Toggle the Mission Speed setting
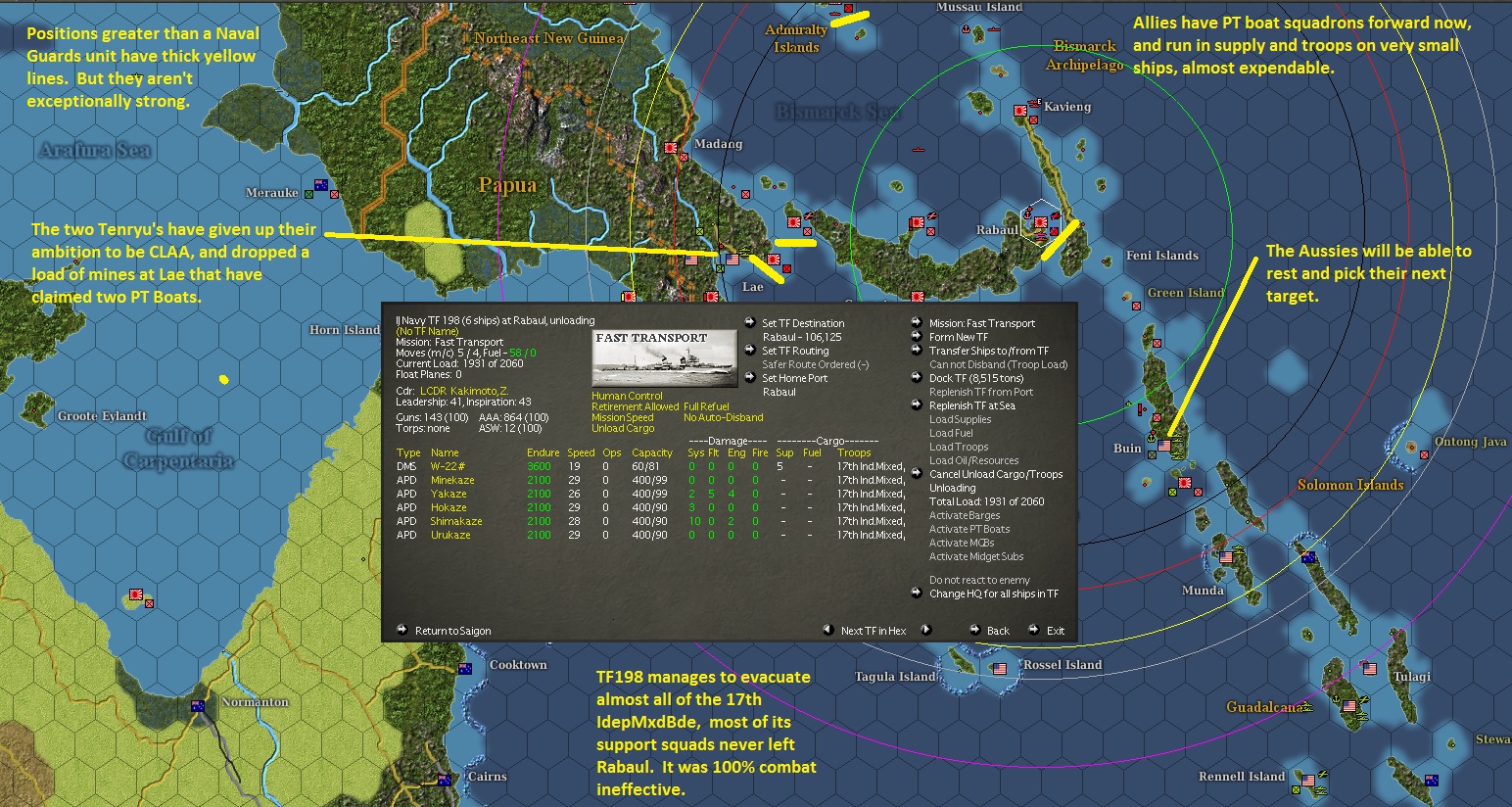This screenshot has height=807, width=1512. coord(623,417)
